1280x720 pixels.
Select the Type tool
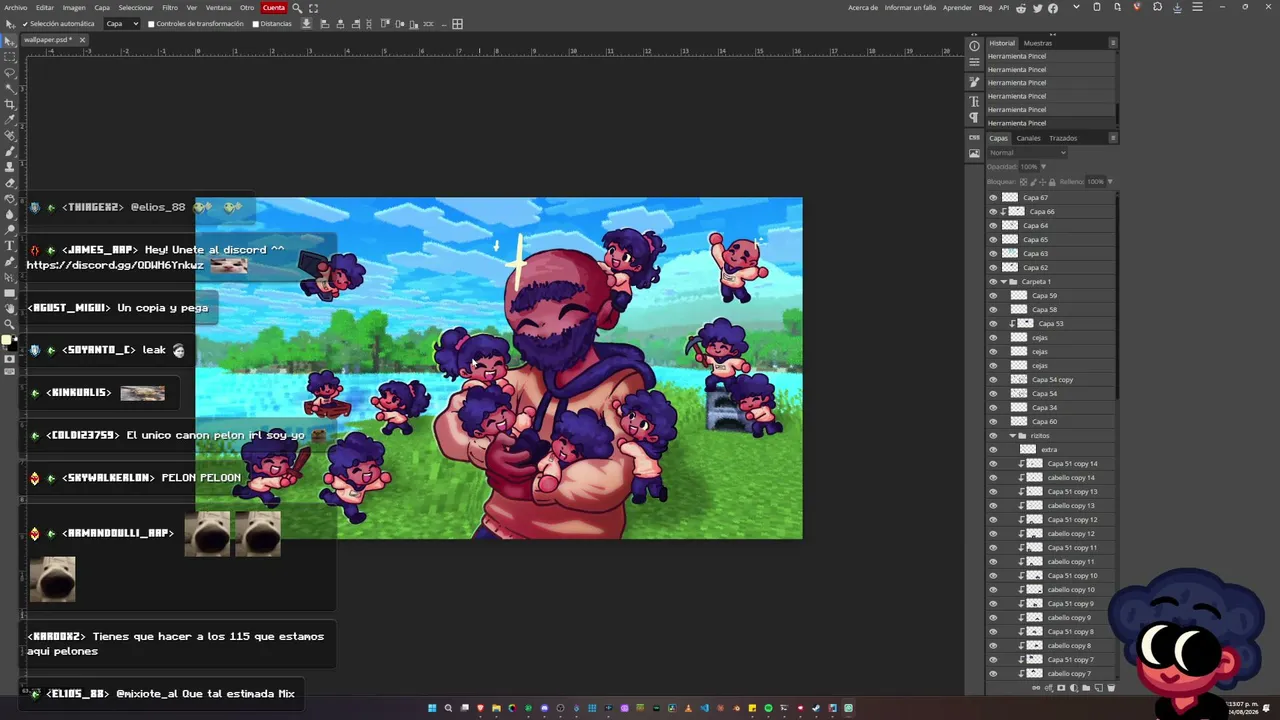tap(10, 245)
